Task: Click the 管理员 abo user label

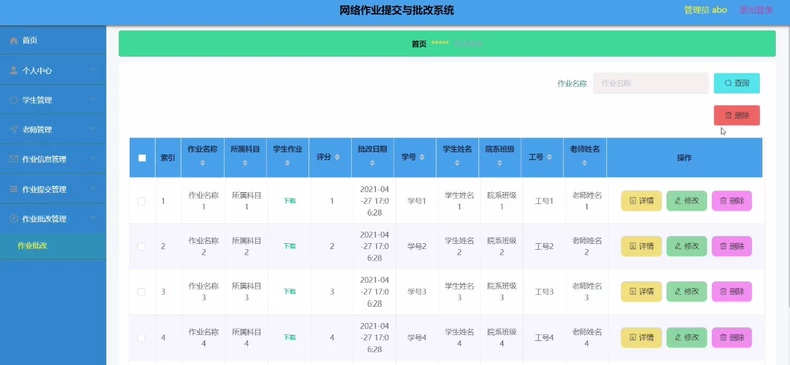Action: click(705, 10)
